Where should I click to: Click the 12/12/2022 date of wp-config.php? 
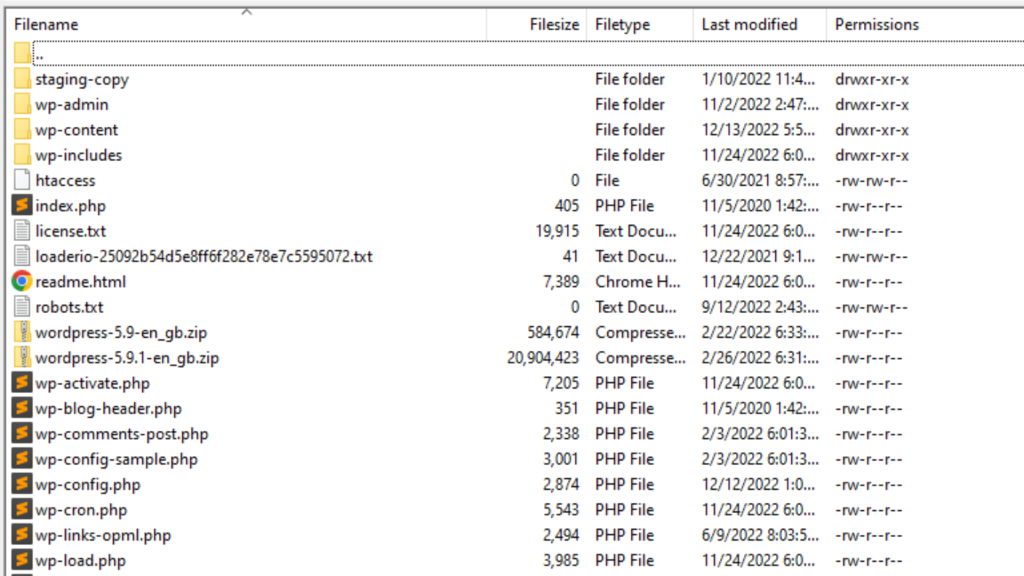[x=758, y=485]
